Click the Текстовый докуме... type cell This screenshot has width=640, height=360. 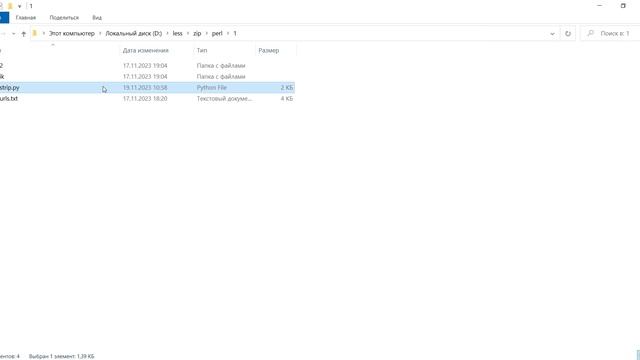pyautogui.click(x=224, y=98)
